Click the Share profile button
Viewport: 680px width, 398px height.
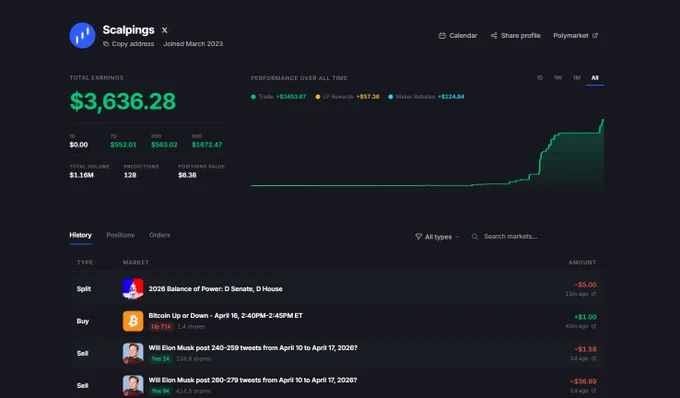pyautogui.click(x=515, y=36)
